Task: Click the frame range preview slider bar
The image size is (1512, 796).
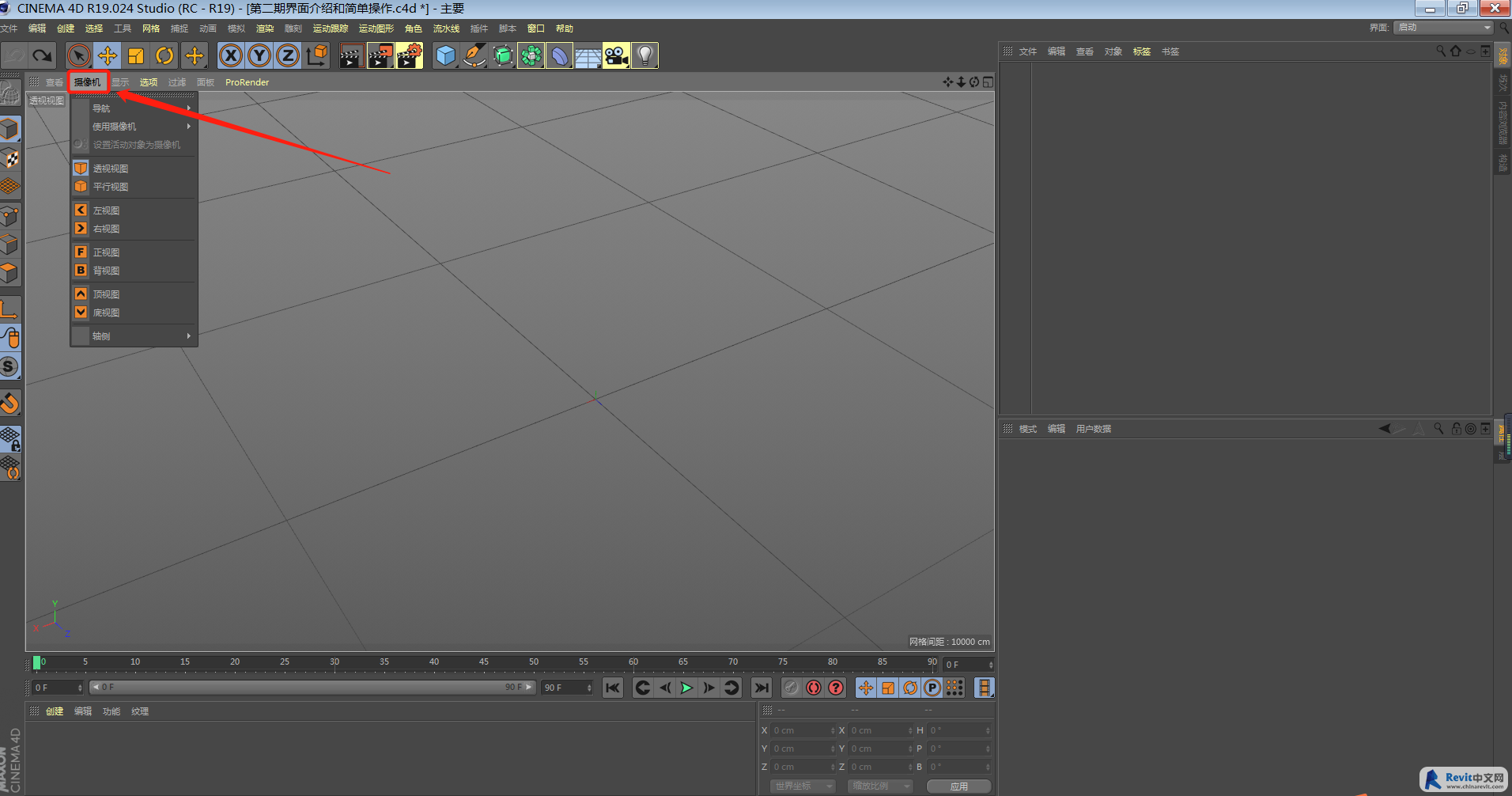Action: point(312,688)
